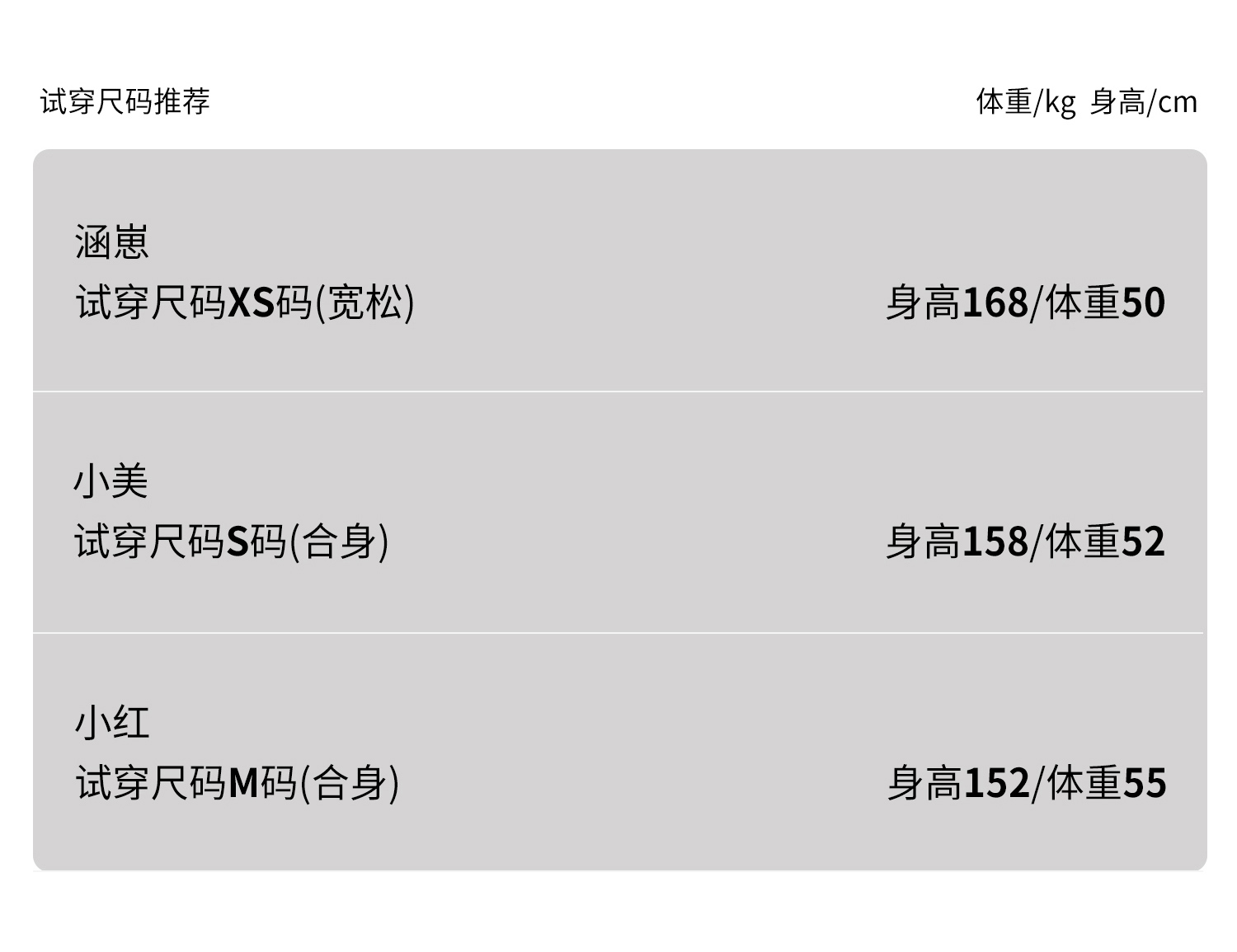Click the weight value 50
Viewport: 1237px width, 952px height.
[1143, 302]
